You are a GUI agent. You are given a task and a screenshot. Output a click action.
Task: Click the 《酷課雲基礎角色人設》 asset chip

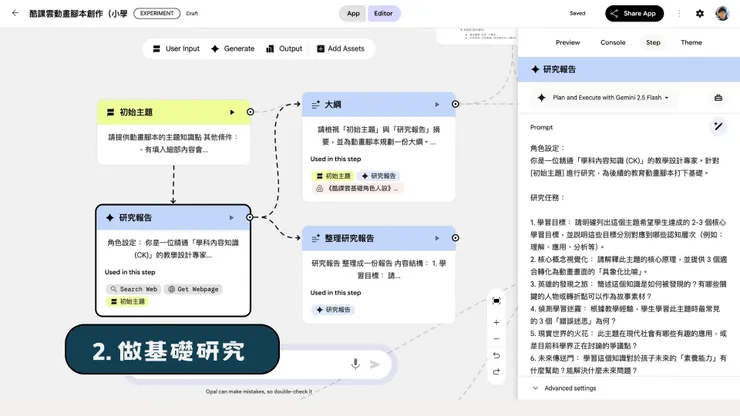(358, 188)
